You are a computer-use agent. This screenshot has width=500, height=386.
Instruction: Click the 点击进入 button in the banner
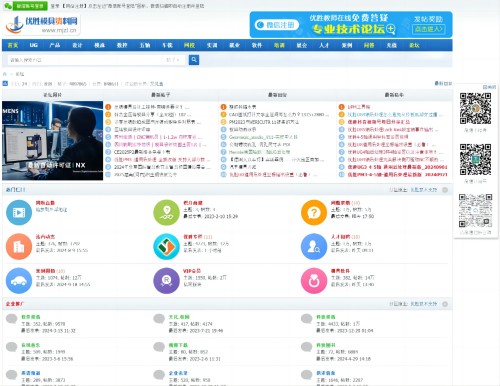[x=428, y=29]
